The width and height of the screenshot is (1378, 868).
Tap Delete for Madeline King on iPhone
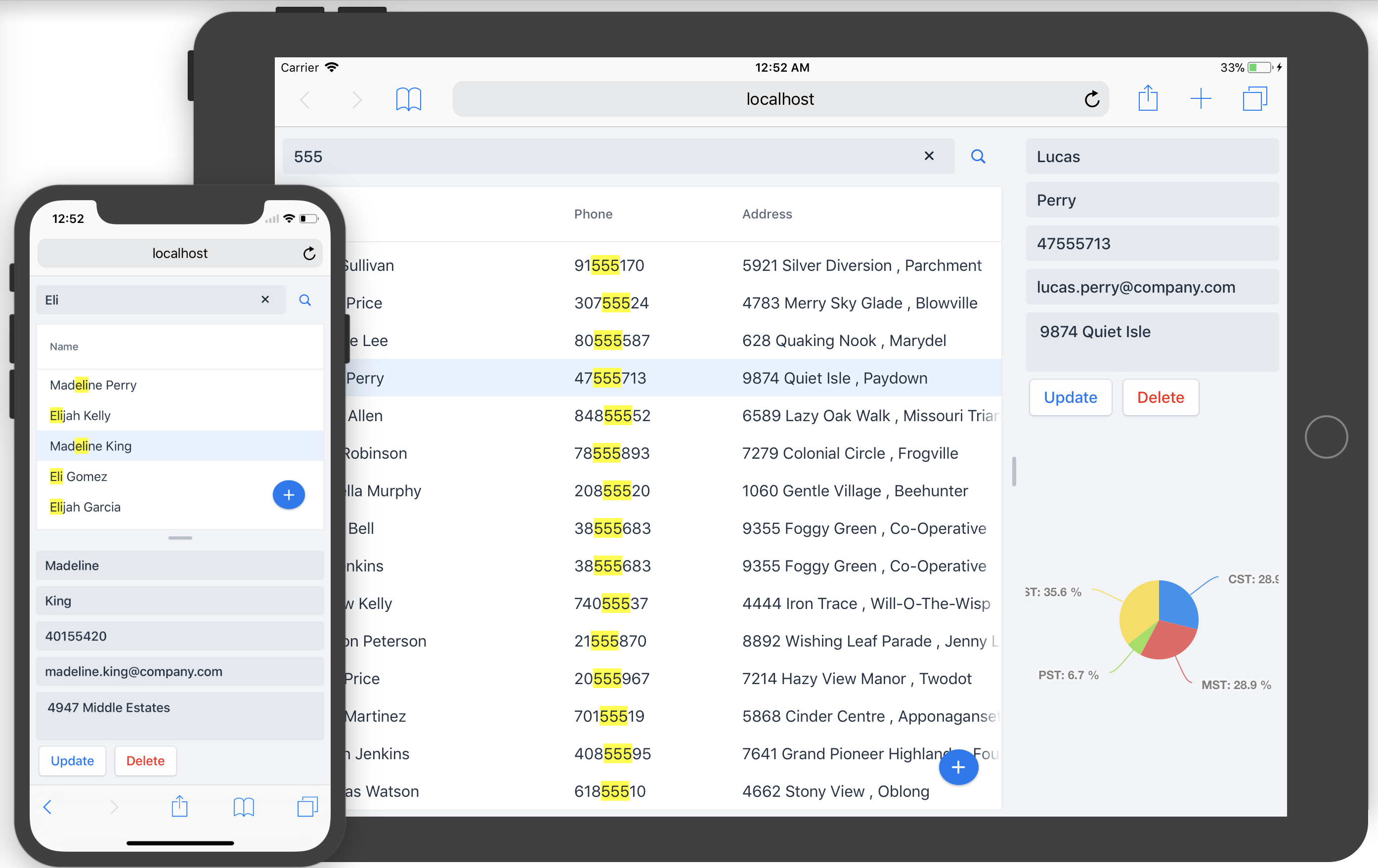pyautogui.click(x=145, y=760)
